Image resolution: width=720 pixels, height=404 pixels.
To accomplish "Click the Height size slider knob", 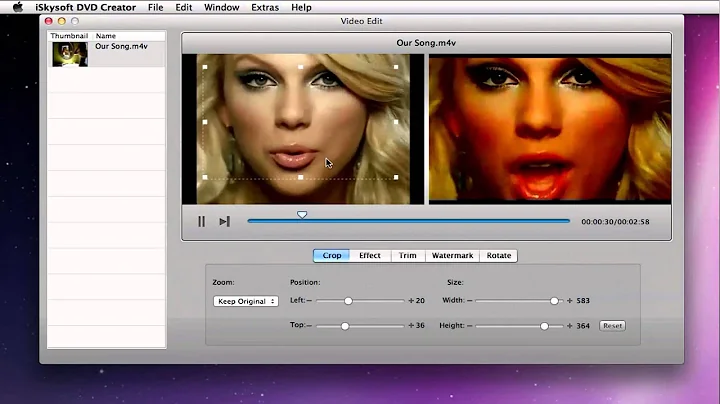I will pos(544,326).
